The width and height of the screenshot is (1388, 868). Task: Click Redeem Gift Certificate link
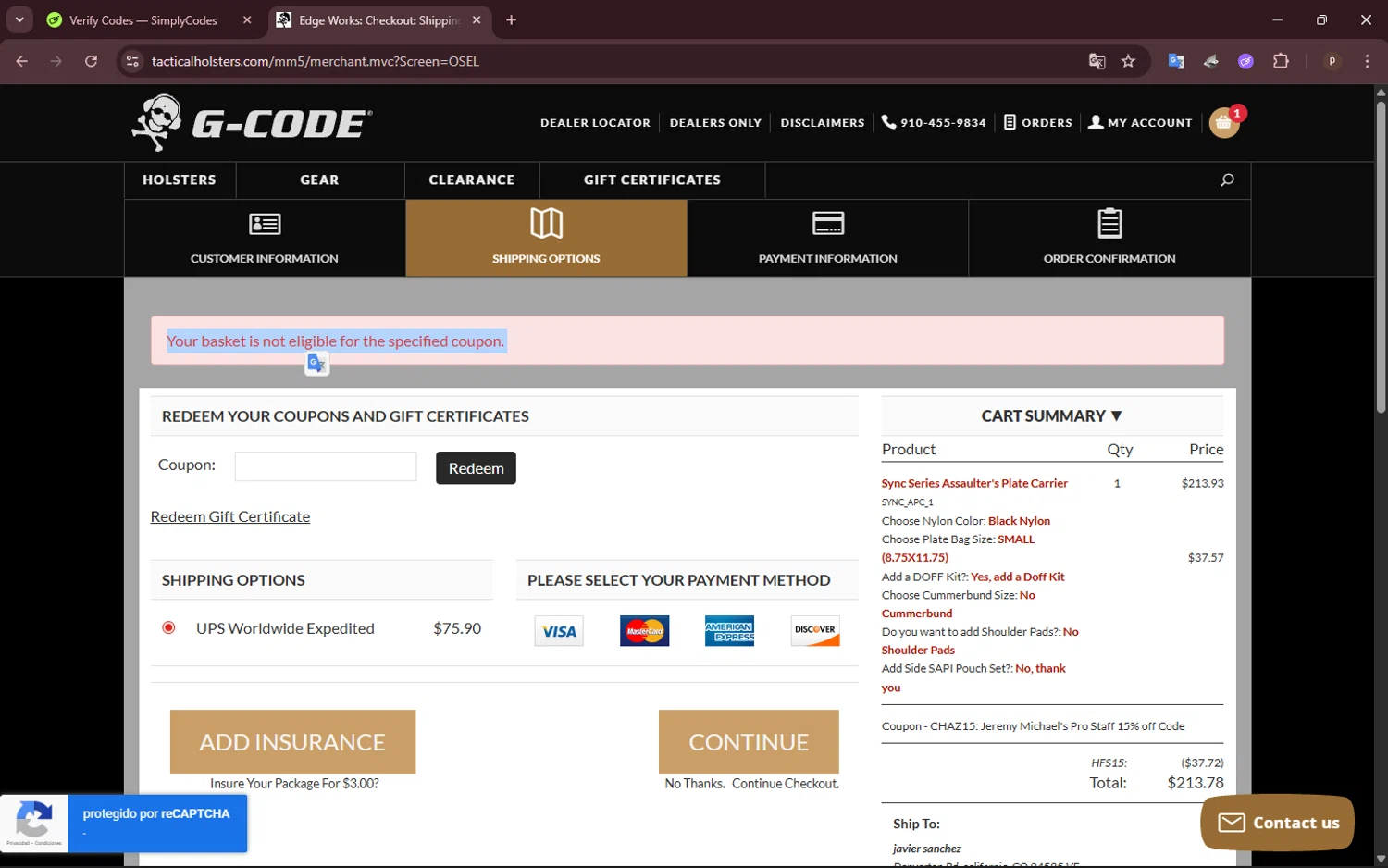point(230,517)
